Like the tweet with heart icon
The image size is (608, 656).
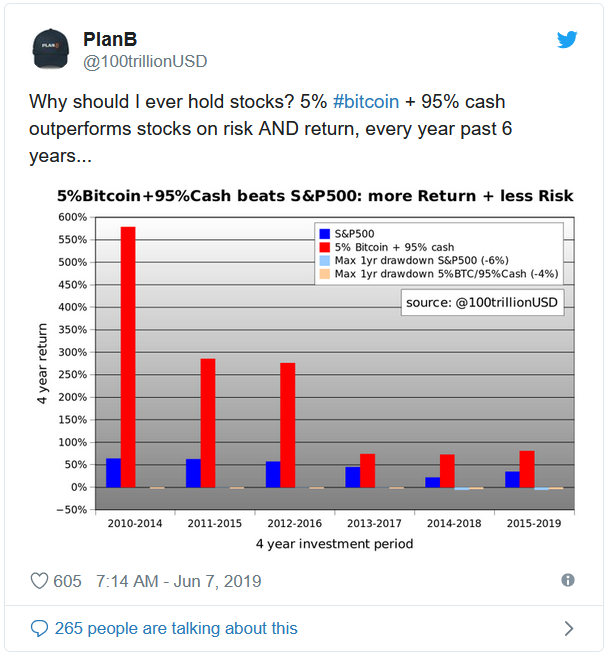pos(39,581)
